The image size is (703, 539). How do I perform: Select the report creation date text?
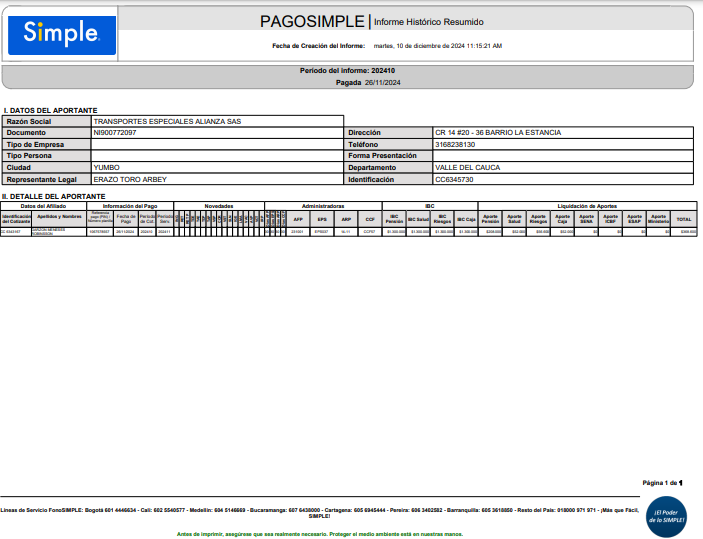(437, 46)
